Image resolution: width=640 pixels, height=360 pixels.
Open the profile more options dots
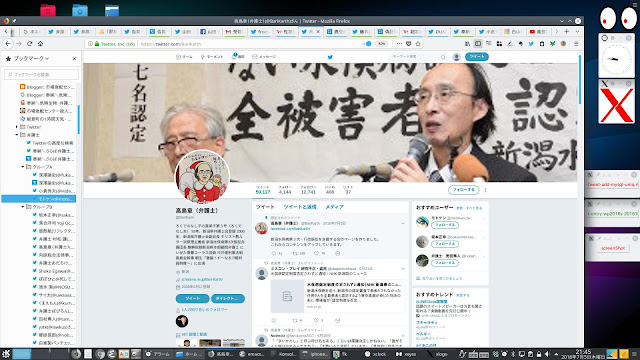pos(485,190)
